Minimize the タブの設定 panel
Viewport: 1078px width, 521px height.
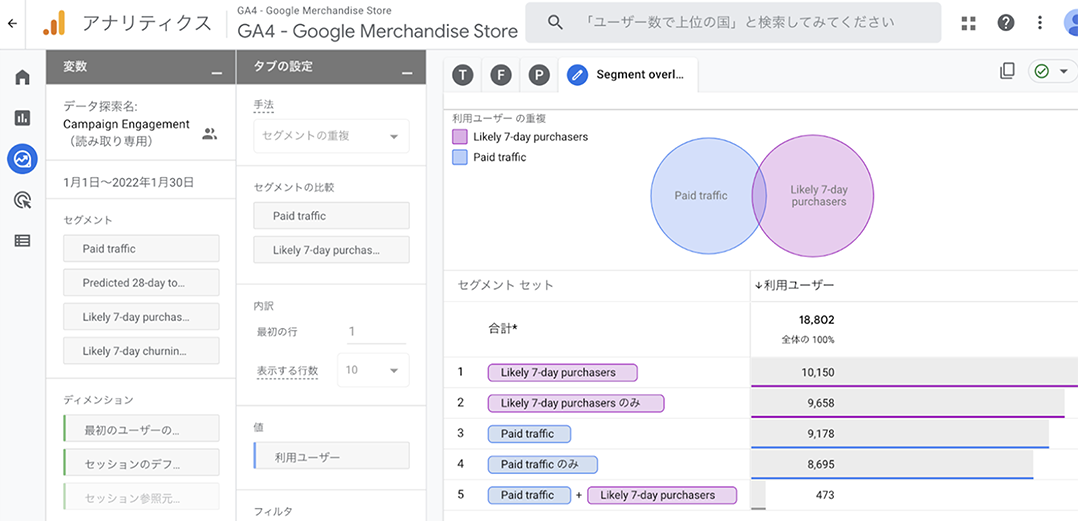pos(407,73)
